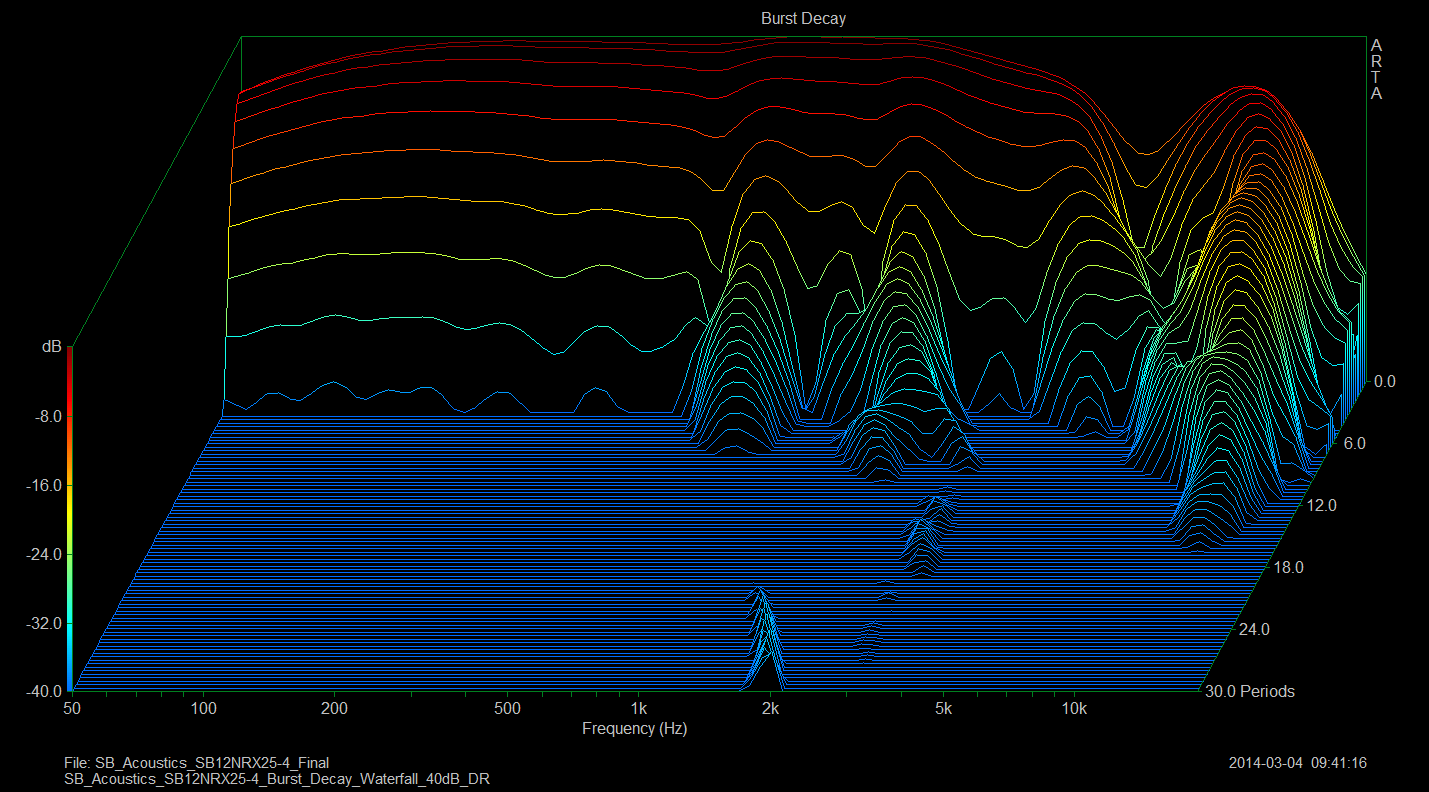This screenshot has width=1429, height=792.
Task: Select the -24.0 dB axis label
Action: (41, 554)
